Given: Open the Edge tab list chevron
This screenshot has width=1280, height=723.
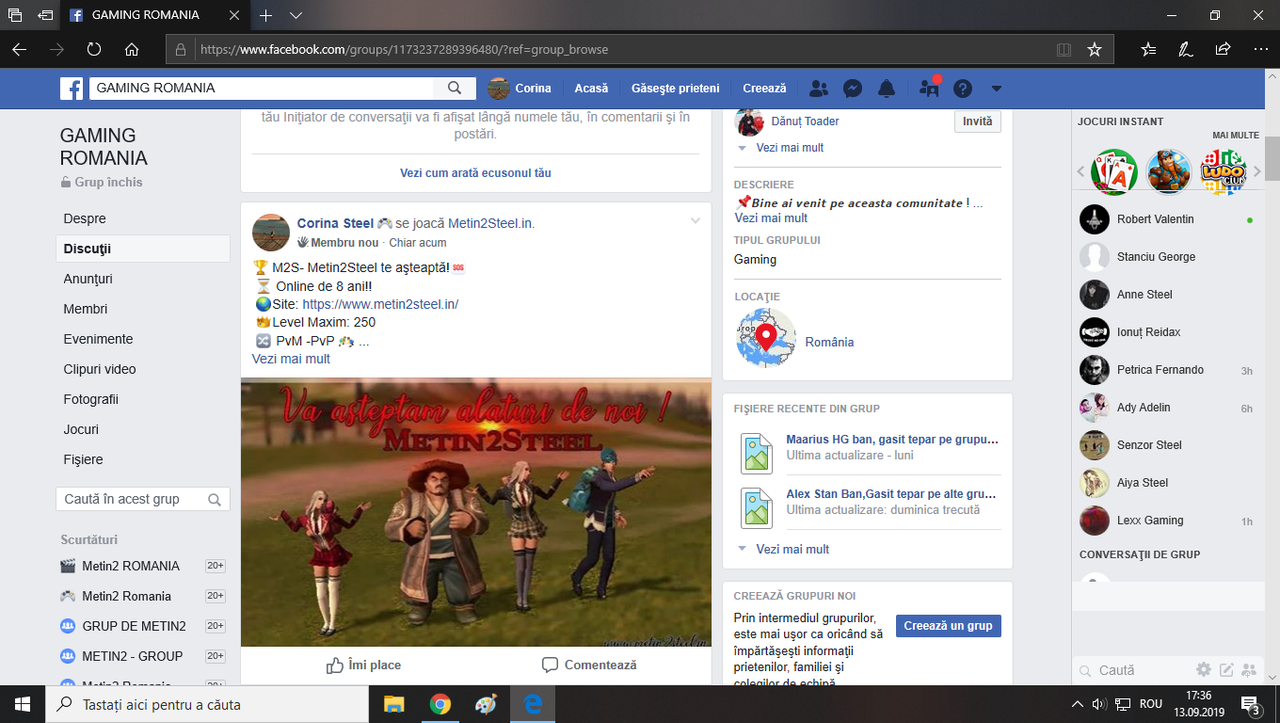Looking at the screenshot, I should (296, 16).
